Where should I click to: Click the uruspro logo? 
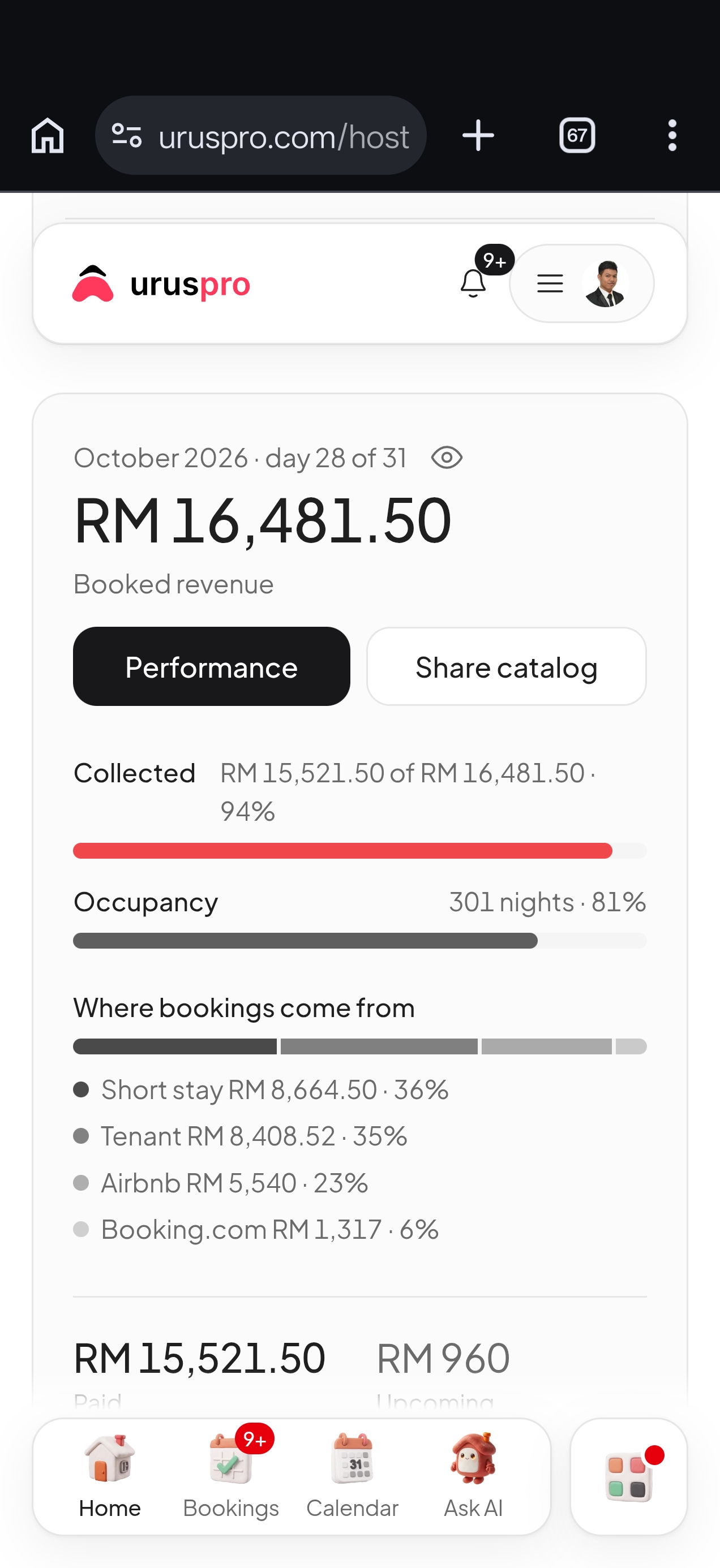(x=161, y=283)
